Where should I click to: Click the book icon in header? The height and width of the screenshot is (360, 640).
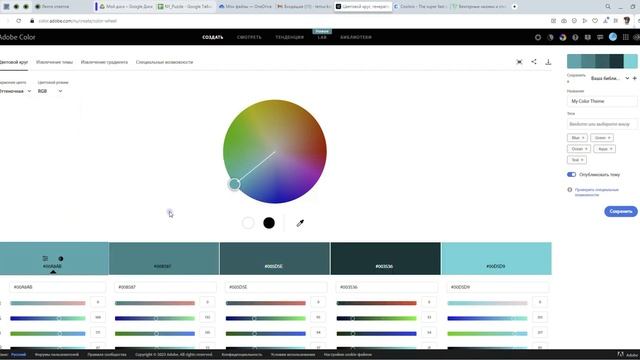587,37
